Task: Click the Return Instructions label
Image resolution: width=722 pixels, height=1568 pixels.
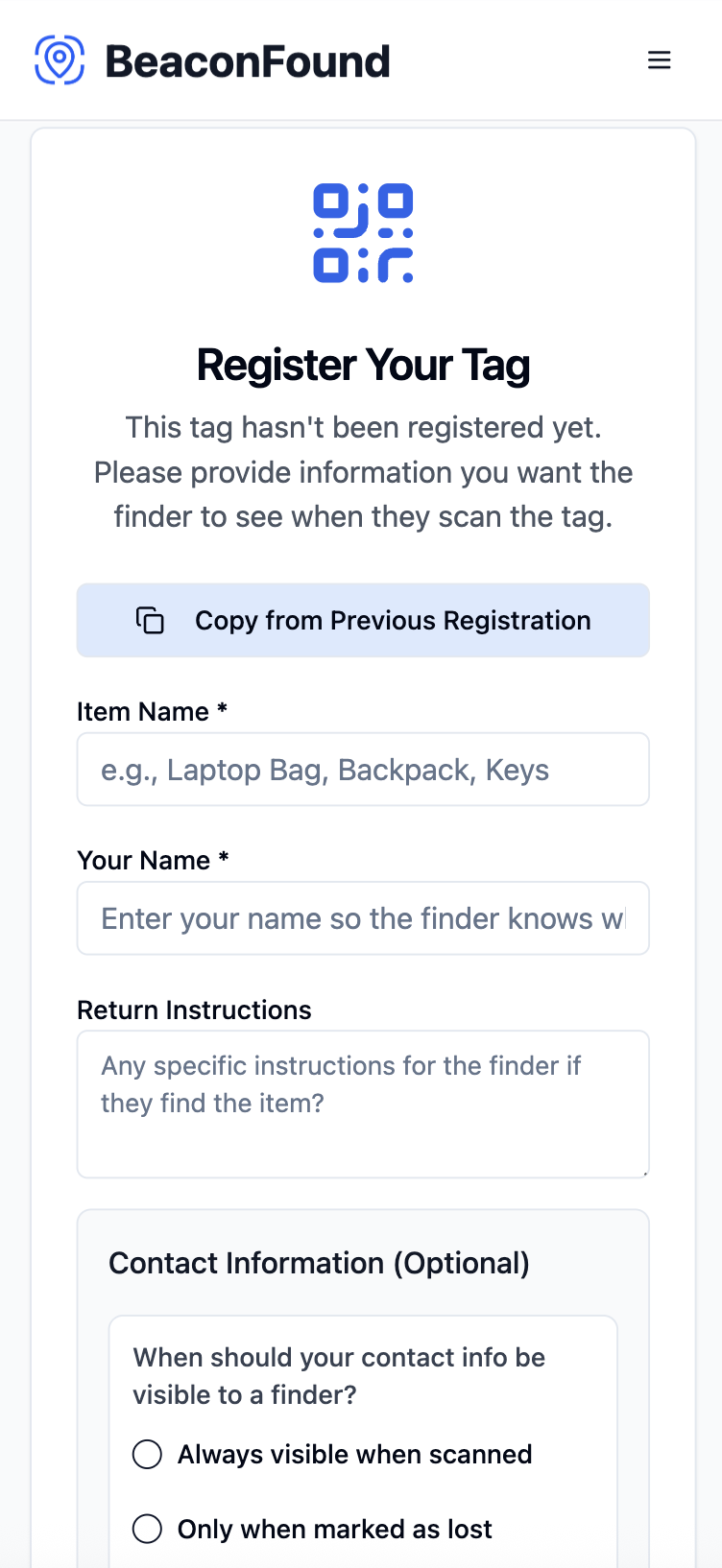Action: click(x=194, y=1010)
